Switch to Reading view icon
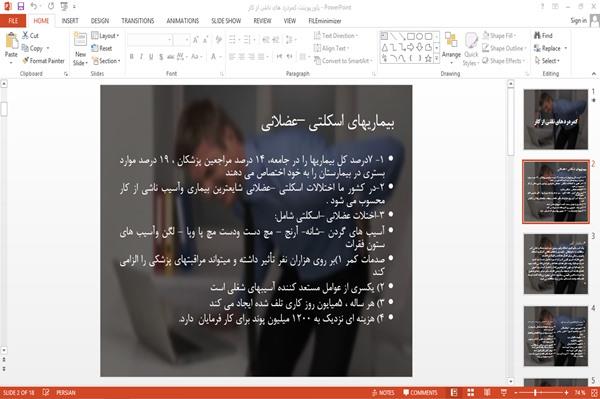Screen dimensions: 600x399 (x=487, y=392)
